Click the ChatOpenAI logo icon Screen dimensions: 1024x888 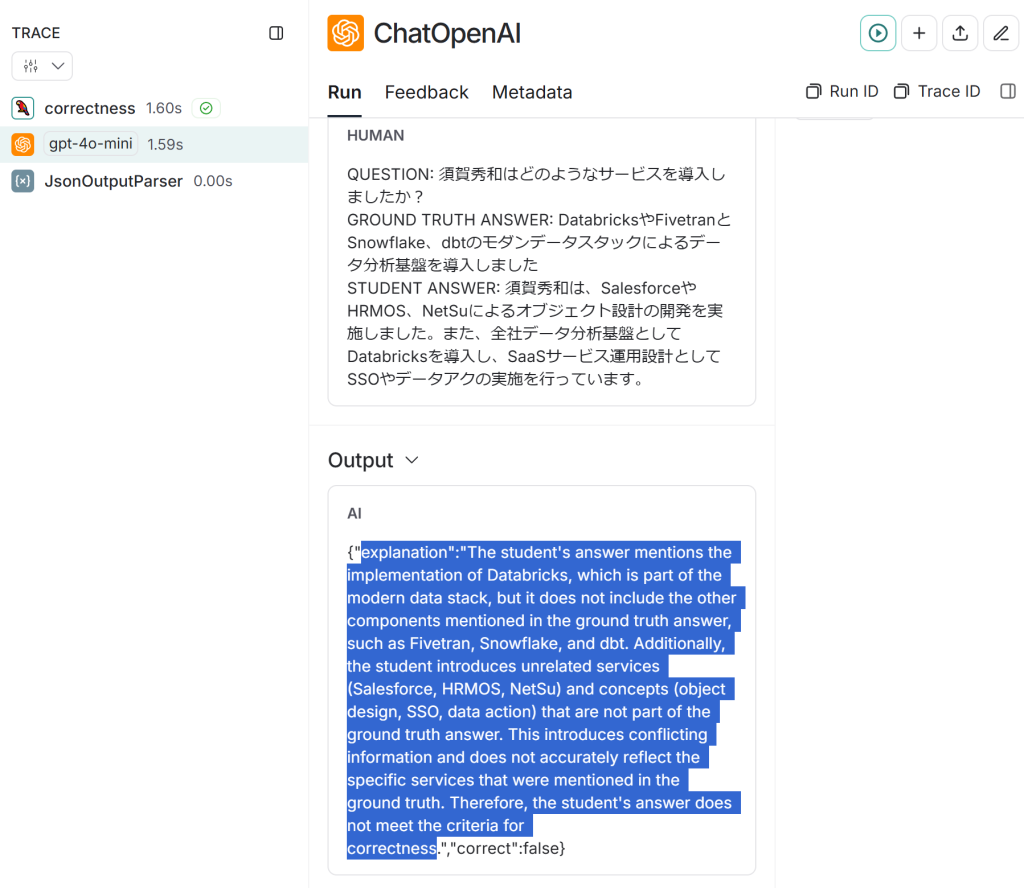point(345,33)
